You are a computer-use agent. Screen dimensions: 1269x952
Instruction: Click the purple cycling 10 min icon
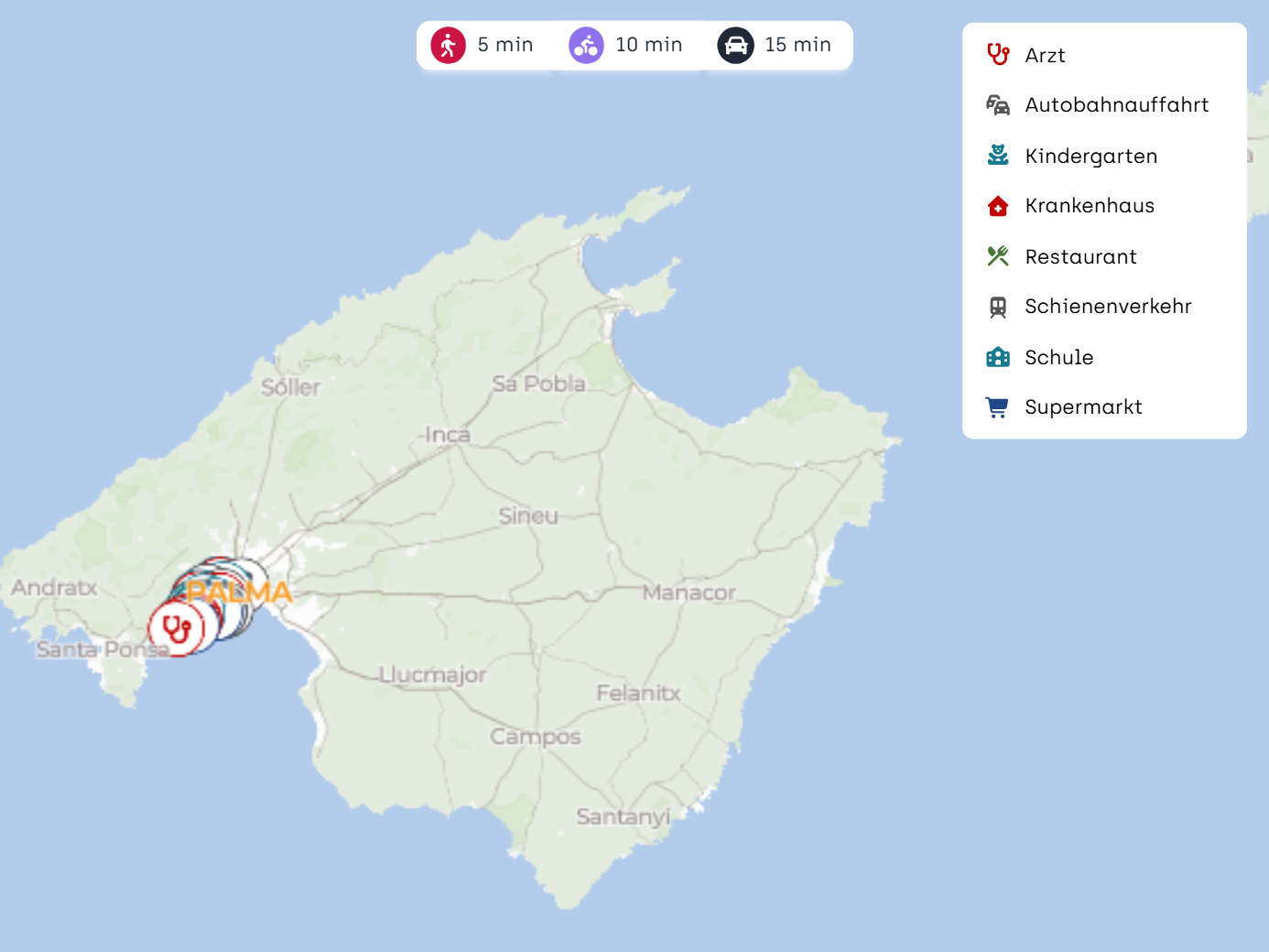586,45
